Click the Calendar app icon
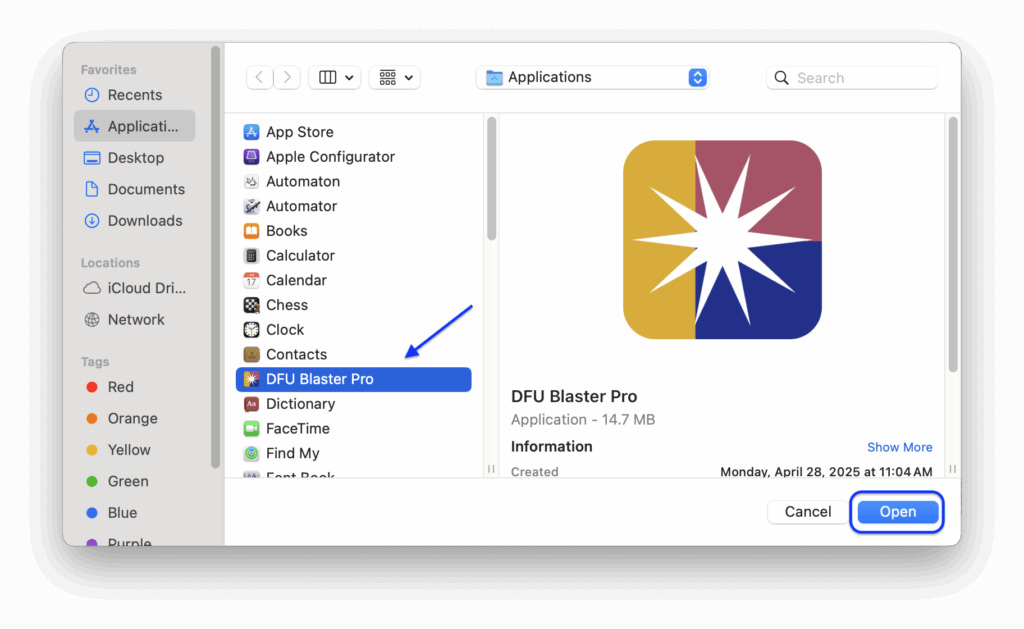The height and width of the screenshot is (629, 1024). [x=251, y=280]
